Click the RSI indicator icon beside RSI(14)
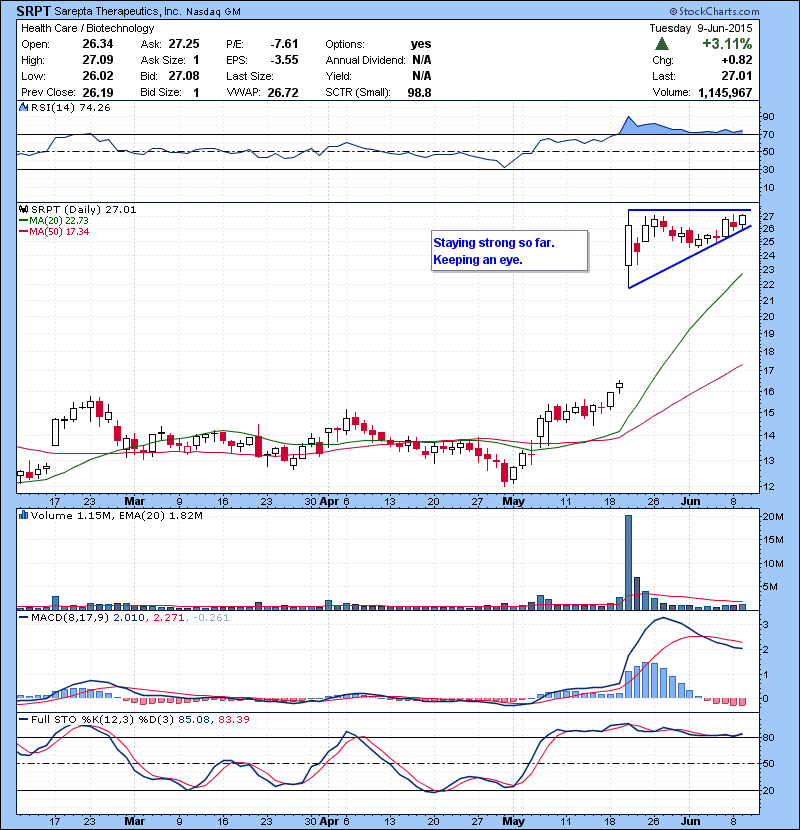This screenshot has width=800, height=830. click(23, 107)
